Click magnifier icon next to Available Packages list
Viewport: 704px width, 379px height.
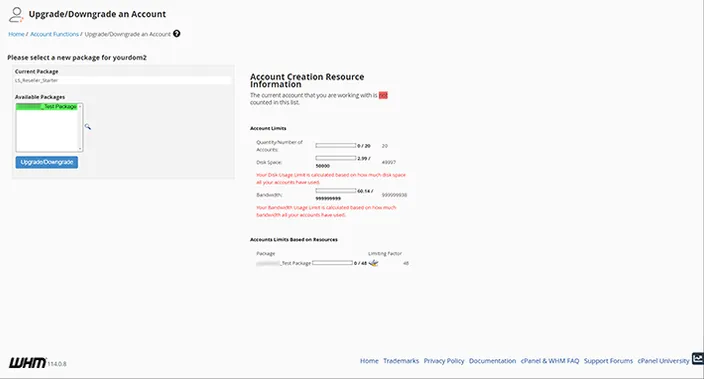88,127
